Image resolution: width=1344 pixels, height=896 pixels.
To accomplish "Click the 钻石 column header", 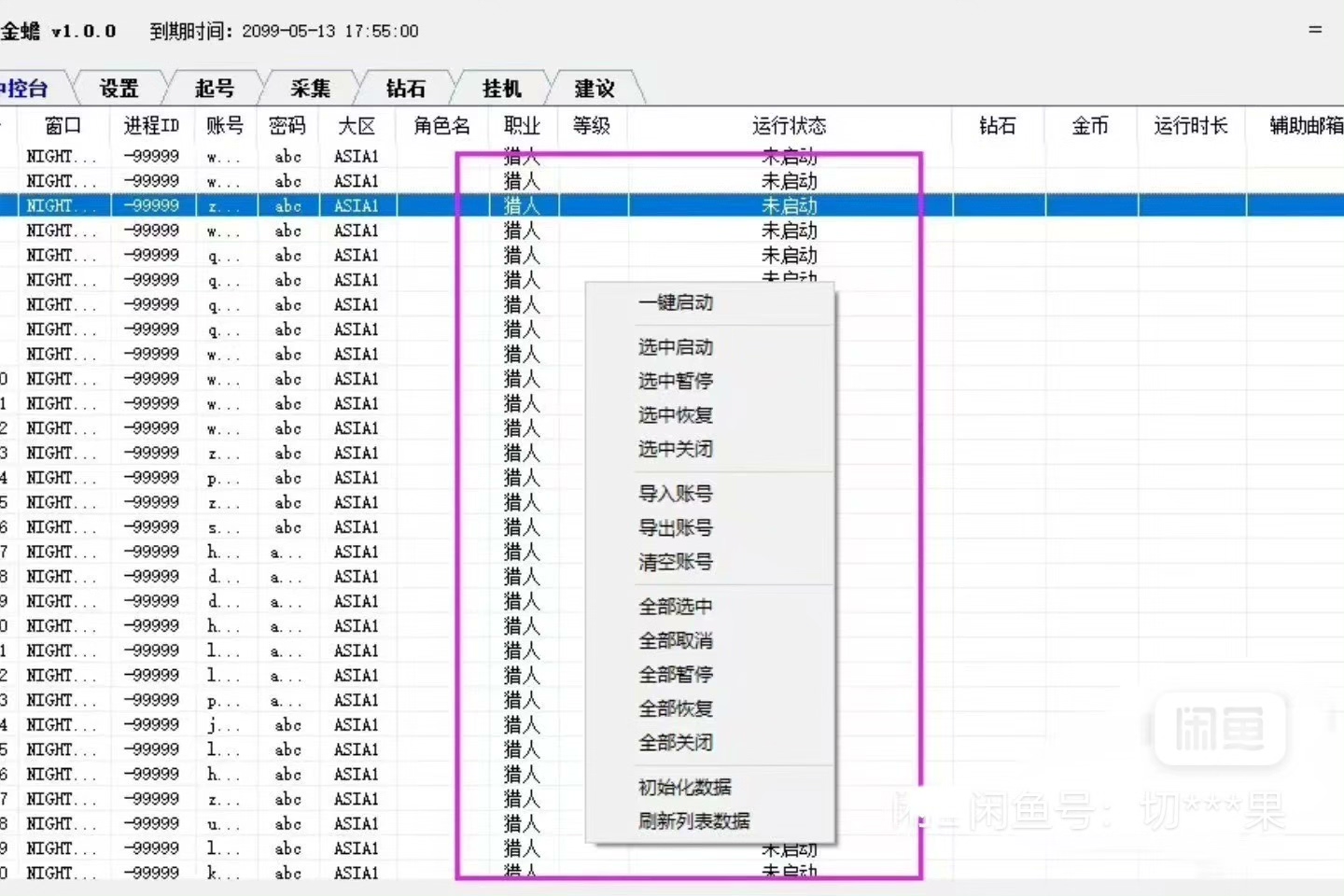I will coord(998,126).
